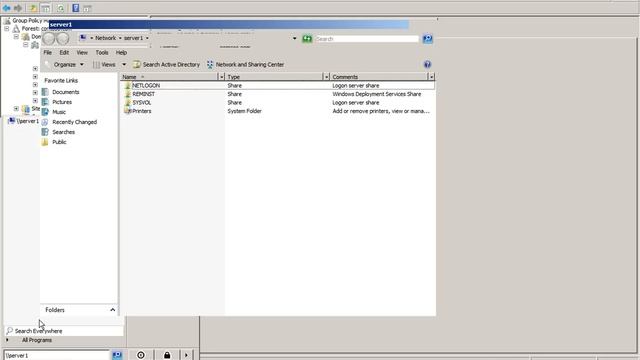Click the Start menu search box
Image resolution: width=640 pixels, height=360 pixels.
57,356
